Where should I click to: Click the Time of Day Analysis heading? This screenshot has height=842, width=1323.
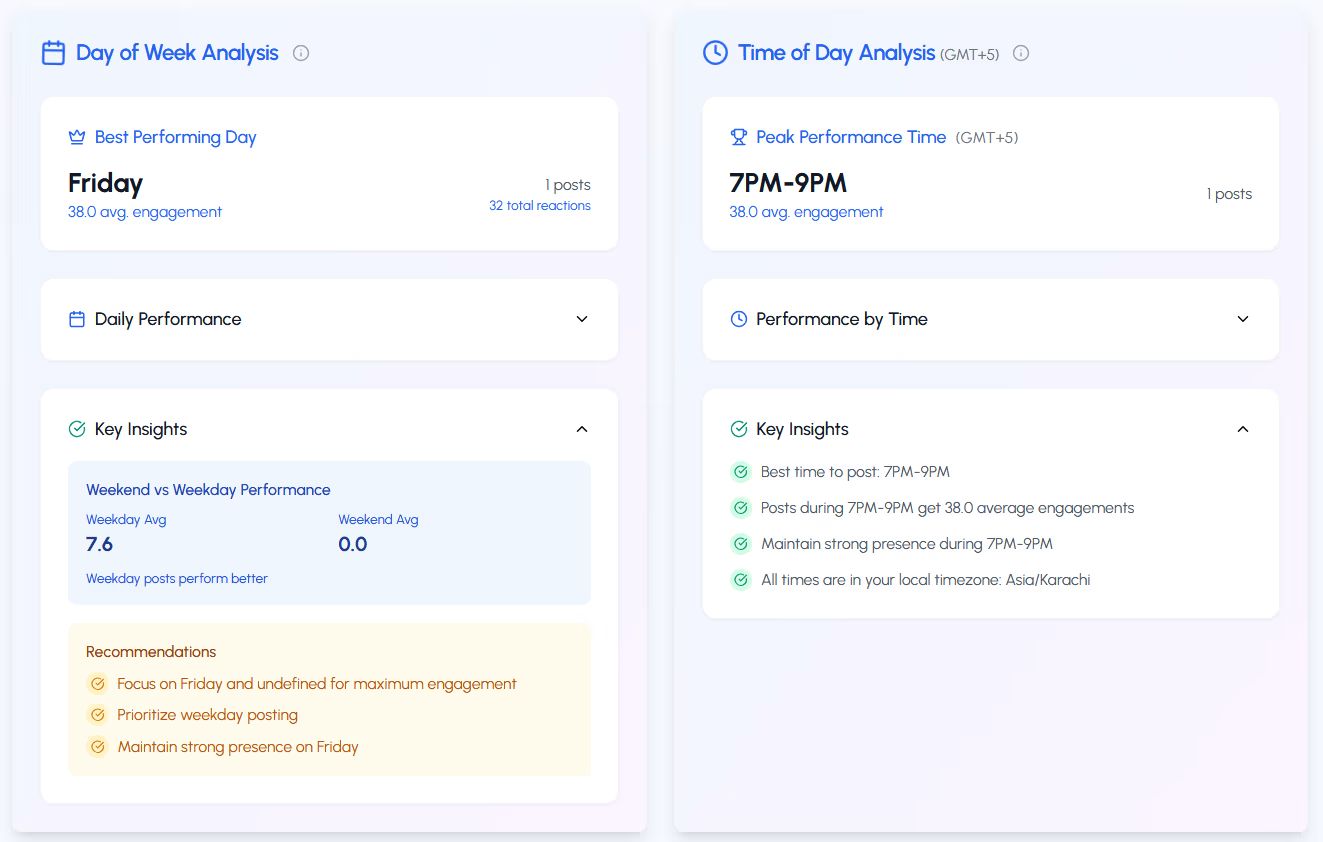click(836, 53)
